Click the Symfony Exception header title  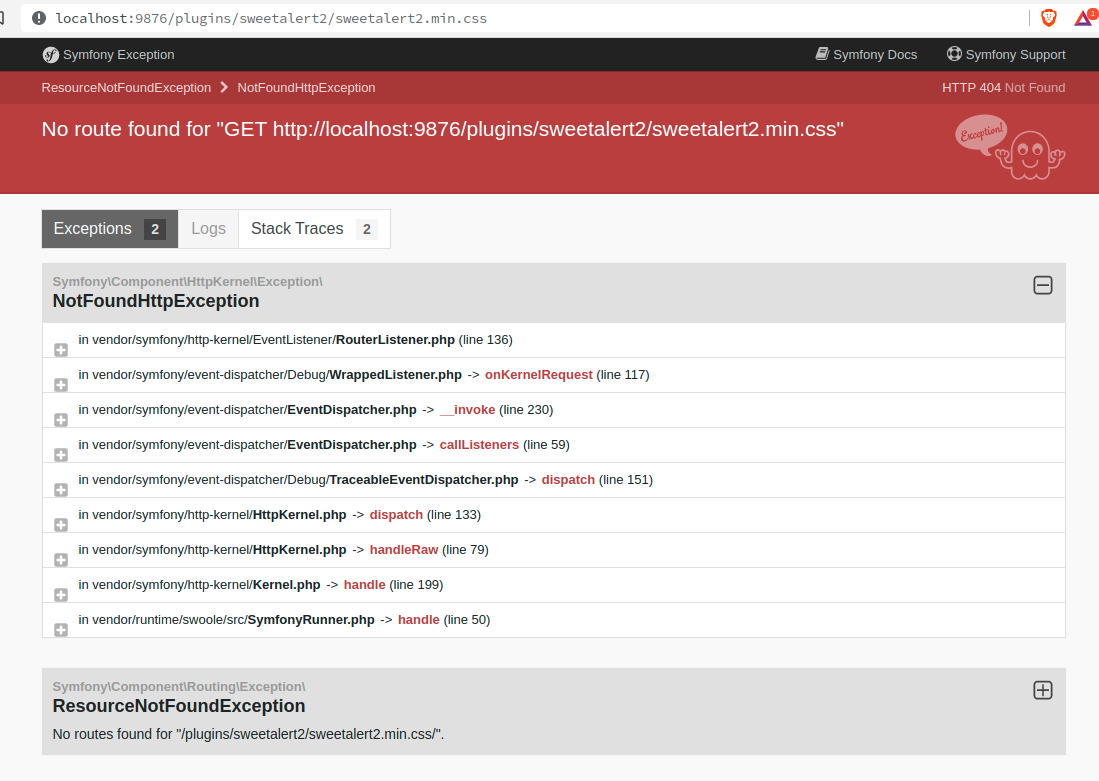118,55
